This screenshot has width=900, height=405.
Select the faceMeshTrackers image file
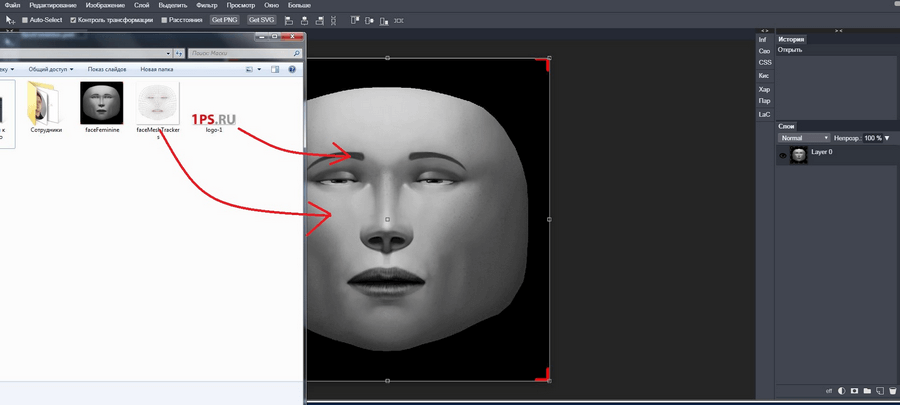(x=158, y=110)
